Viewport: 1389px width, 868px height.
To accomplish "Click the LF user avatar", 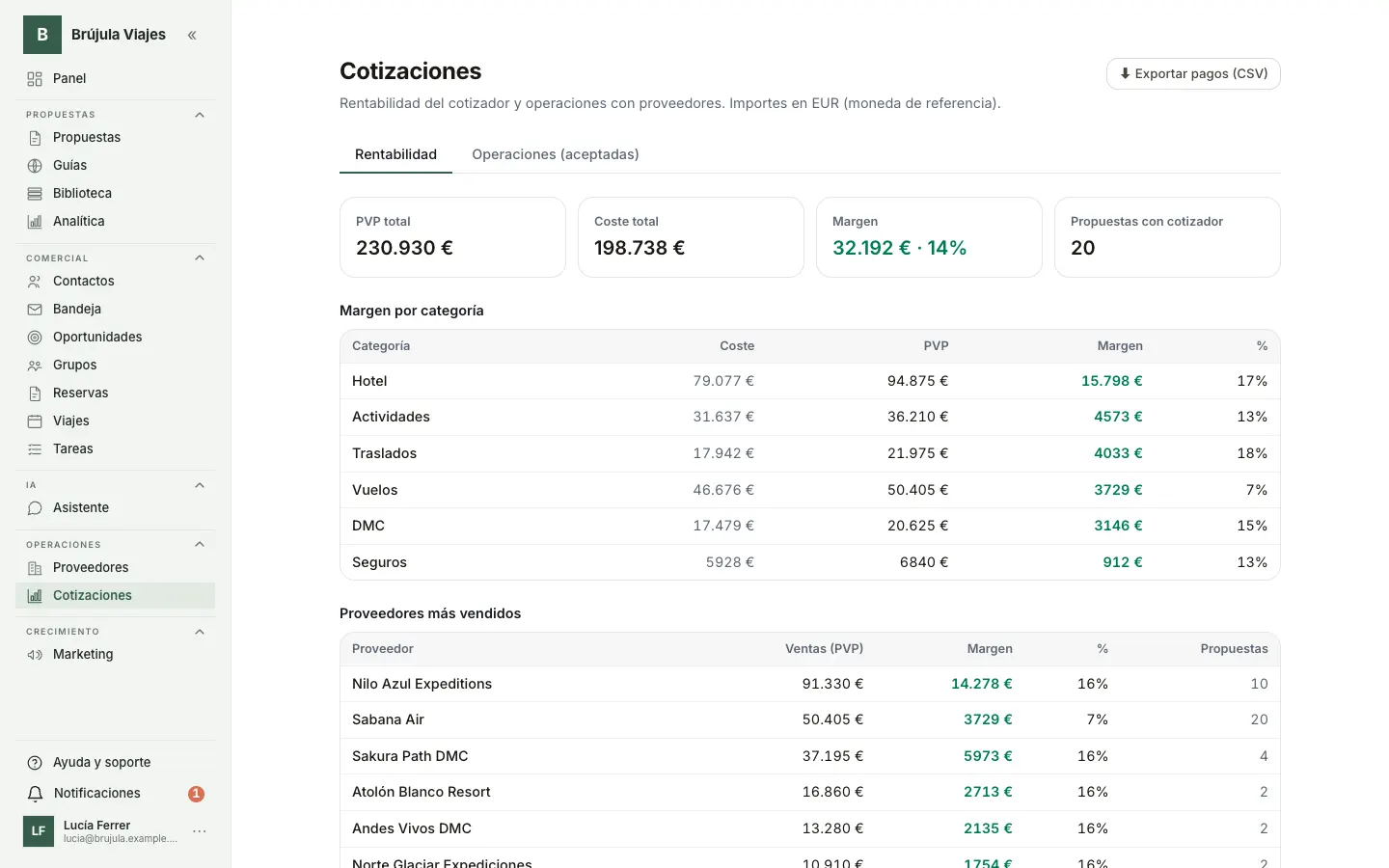I will click(39, 831).
